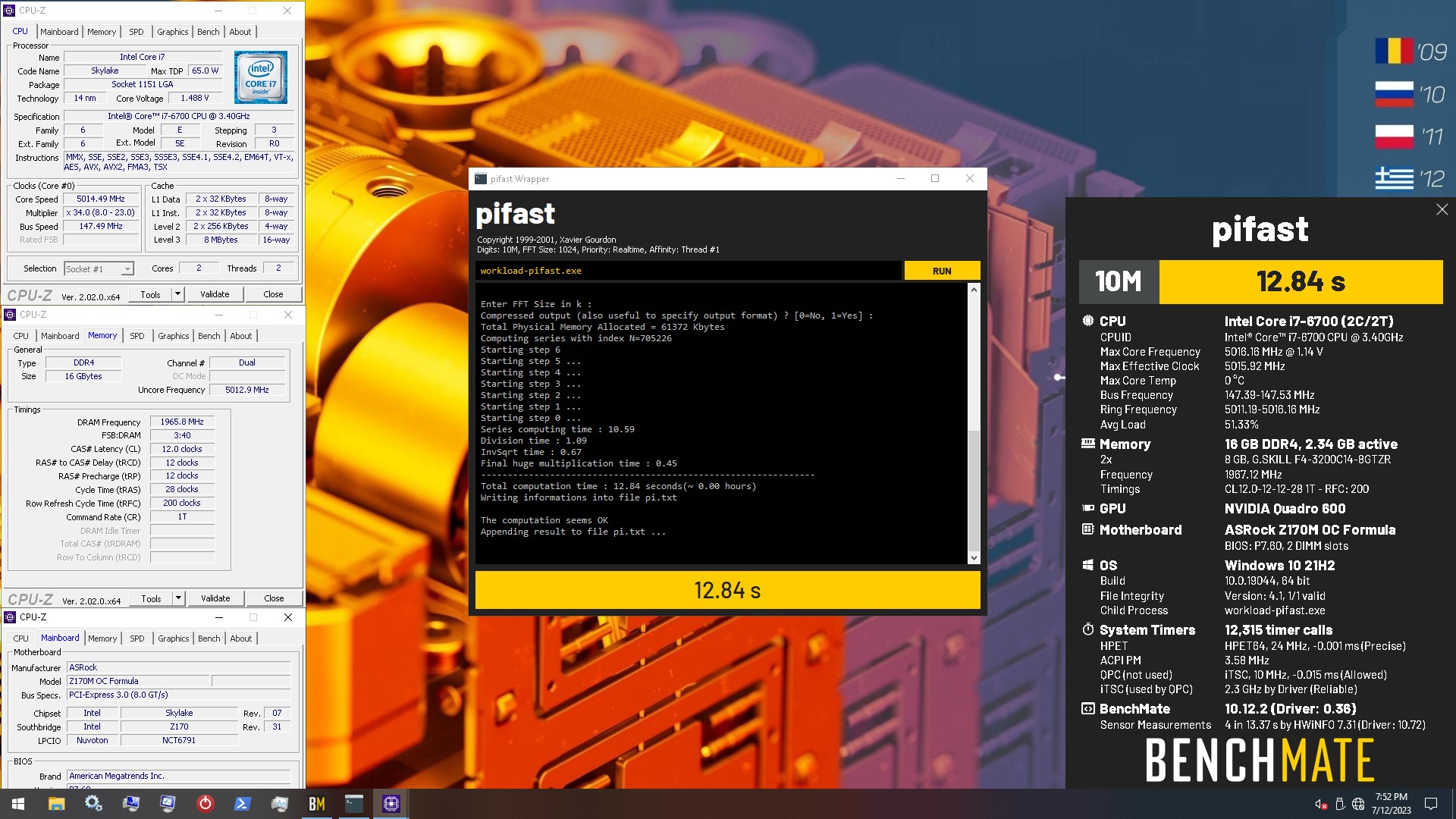Click the workload-pifast.exe input field
The width and height of the screenshot is (1456, 819).
(689, 271)
